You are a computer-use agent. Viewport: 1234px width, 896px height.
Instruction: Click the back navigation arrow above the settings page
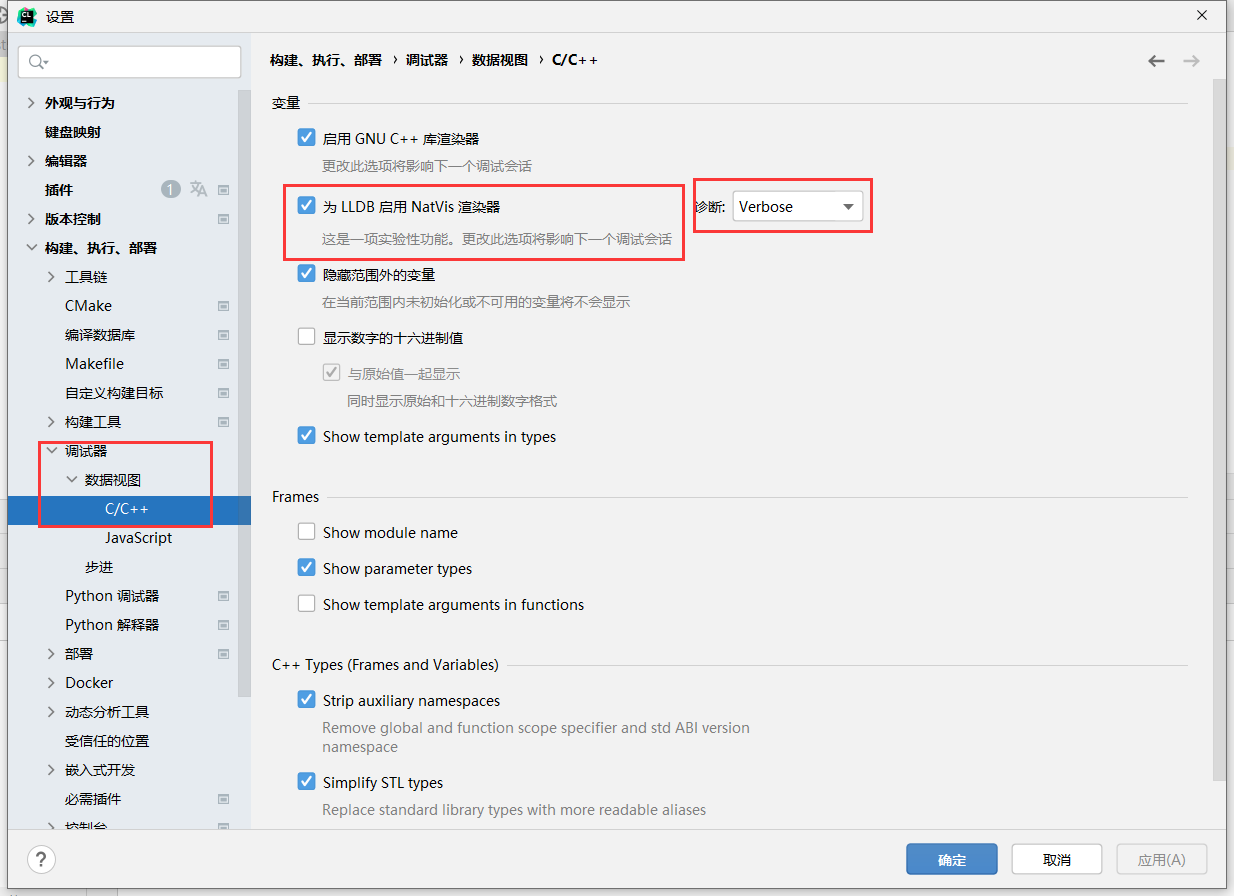(x=1156, y=60)
